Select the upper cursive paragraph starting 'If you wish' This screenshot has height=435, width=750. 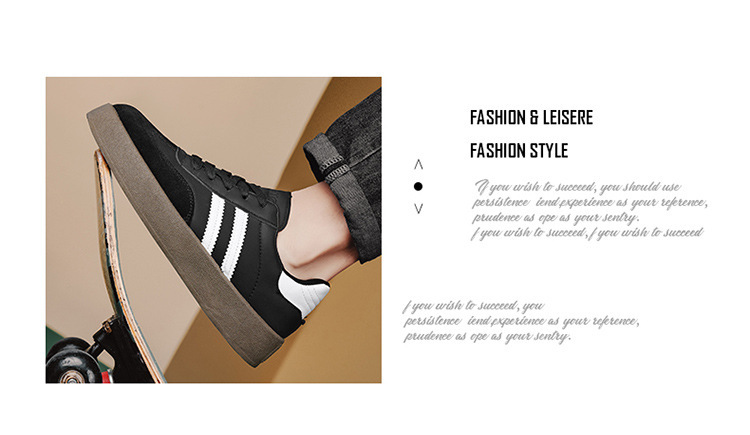589,210
